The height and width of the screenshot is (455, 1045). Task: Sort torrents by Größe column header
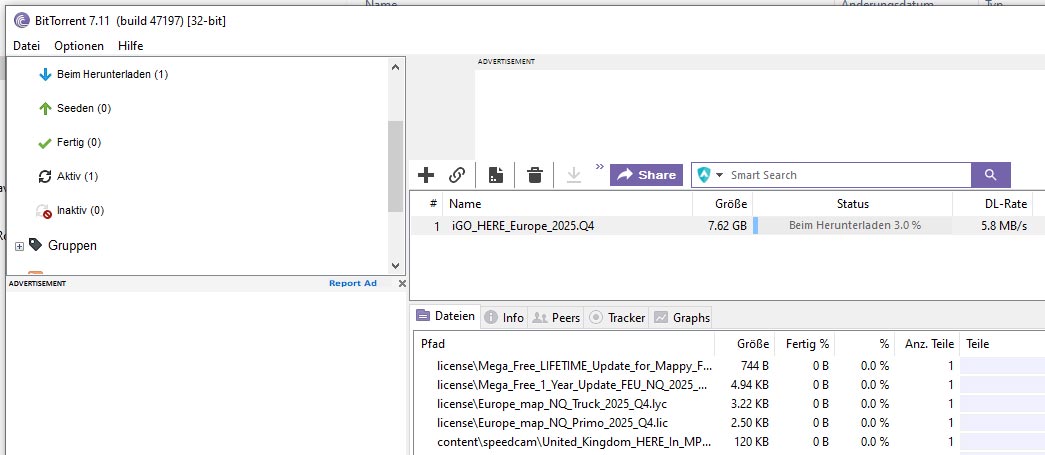(x=723, y=204)
